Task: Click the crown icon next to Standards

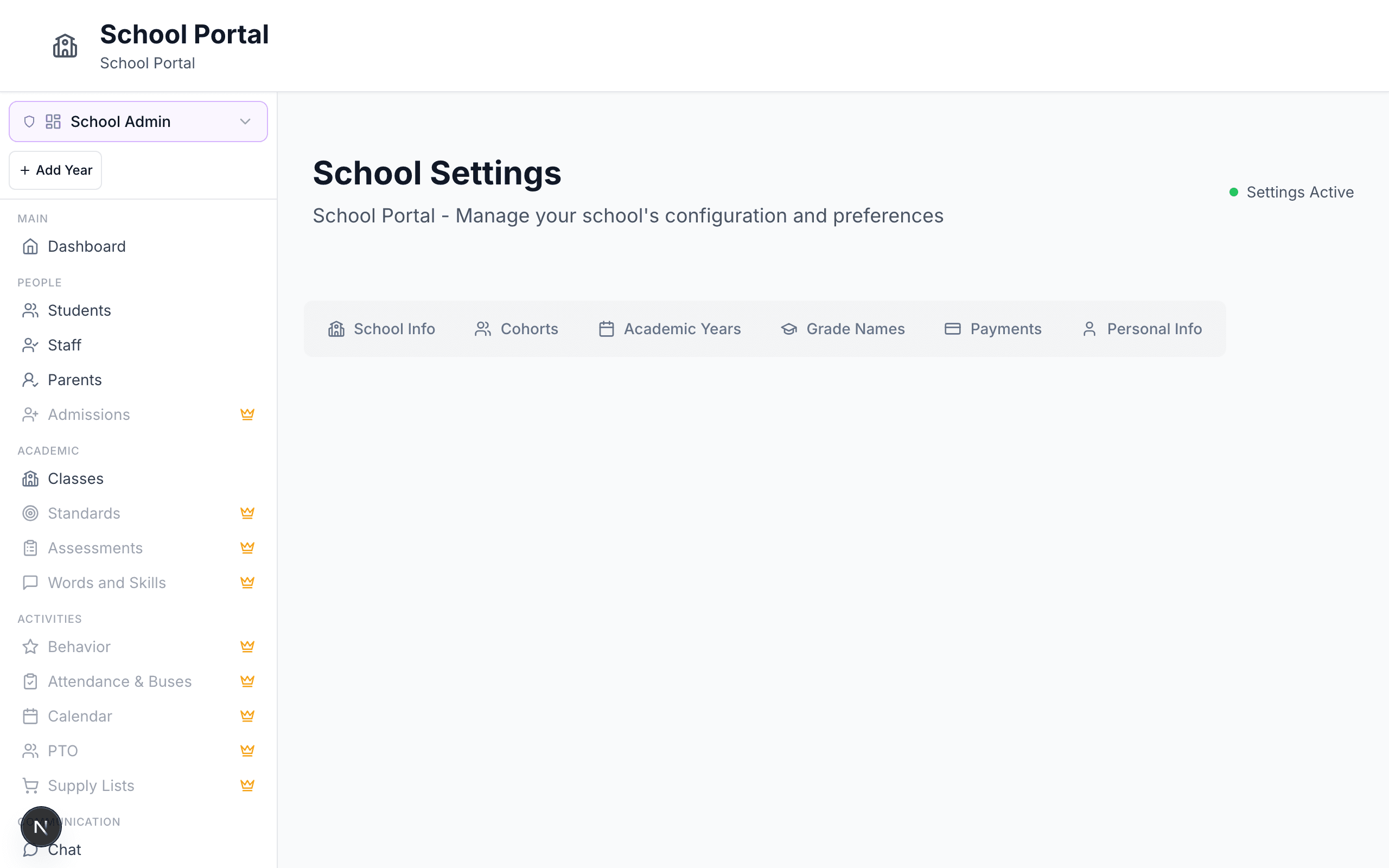Action: pyautogui.click(x=247, y=513)
